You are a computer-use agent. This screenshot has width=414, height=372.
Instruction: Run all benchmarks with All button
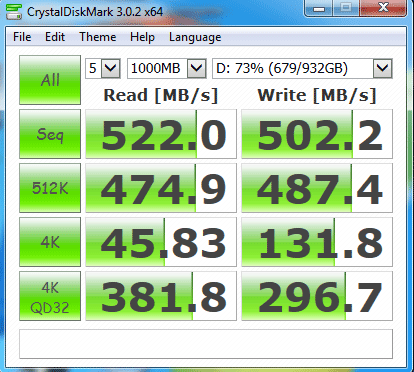50,80
